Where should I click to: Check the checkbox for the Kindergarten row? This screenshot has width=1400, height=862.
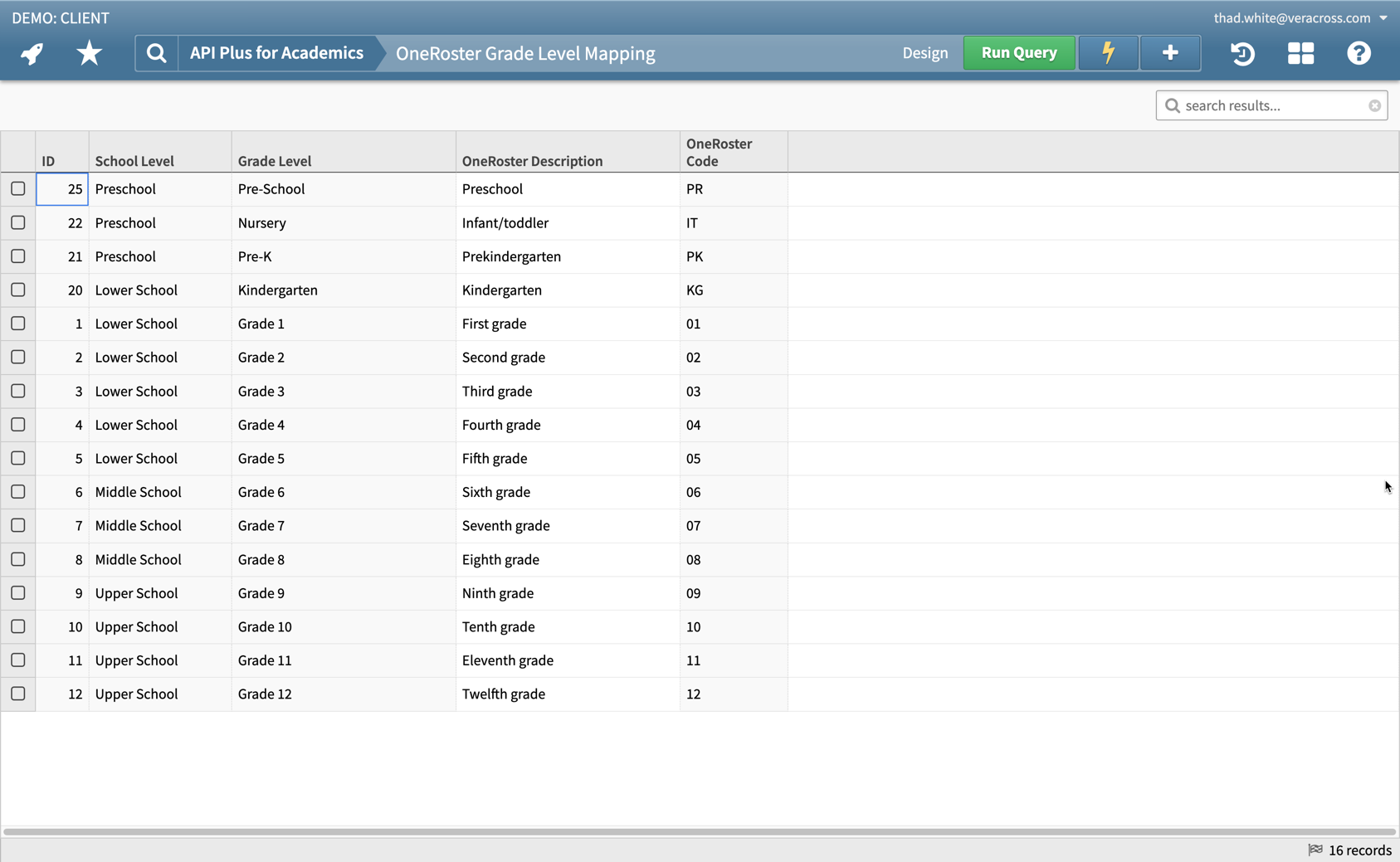pyautogui.click(x=18, y=290)
